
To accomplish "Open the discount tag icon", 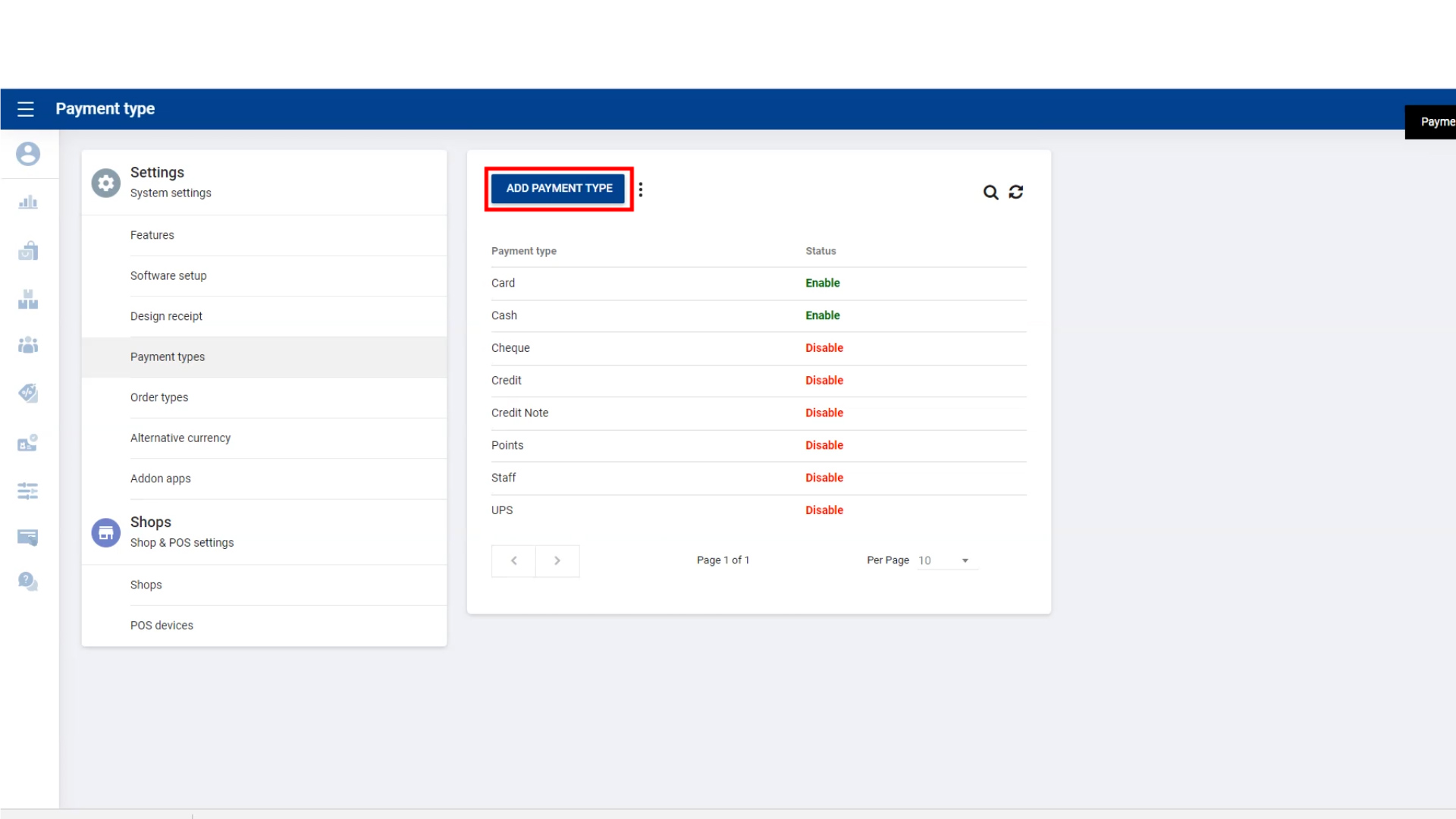I will click(x=28, y=393).
